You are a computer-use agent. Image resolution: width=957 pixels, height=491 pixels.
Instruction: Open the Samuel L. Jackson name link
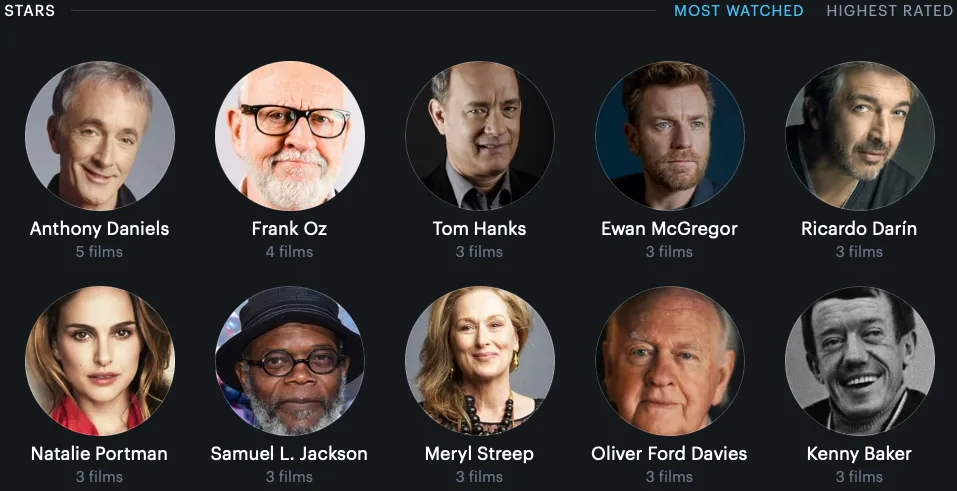[289, 454]
